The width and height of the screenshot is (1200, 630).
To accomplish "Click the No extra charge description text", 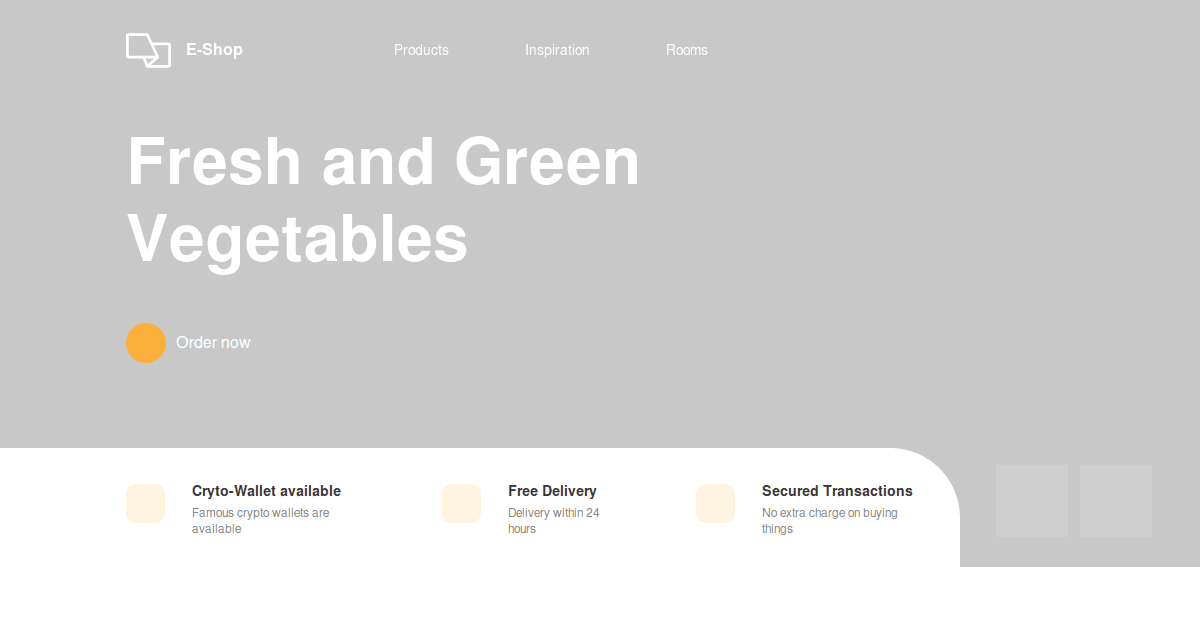I will [x=830, y=520].
